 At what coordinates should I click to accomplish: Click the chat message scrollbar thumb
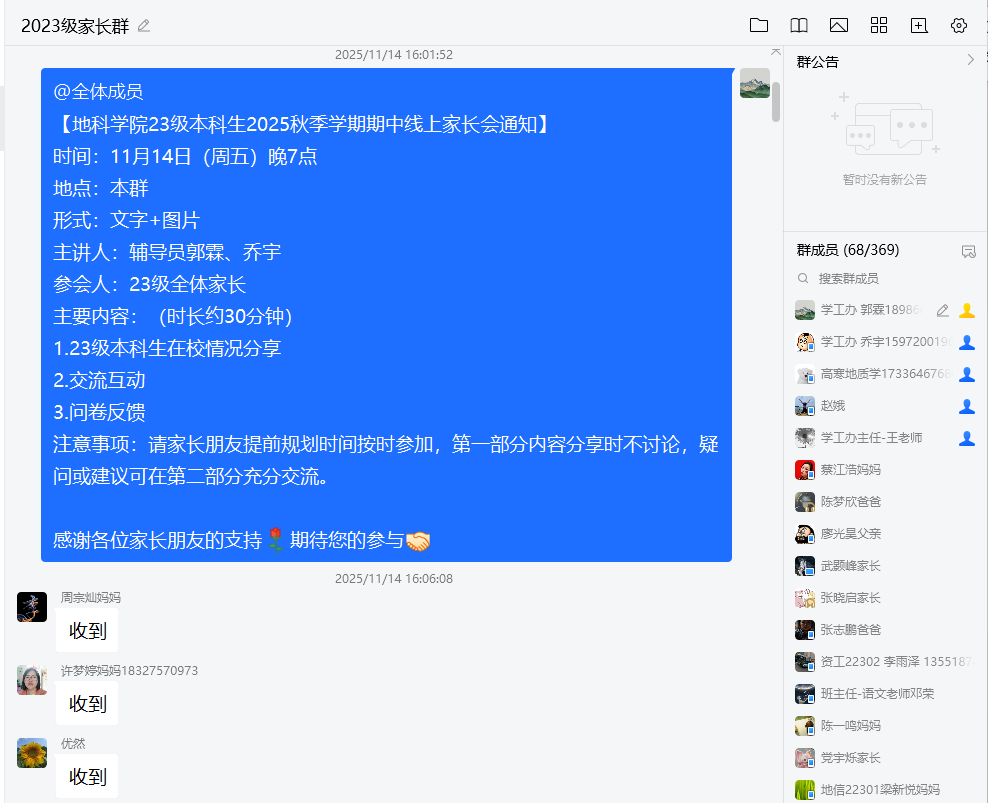click(776, 100)
